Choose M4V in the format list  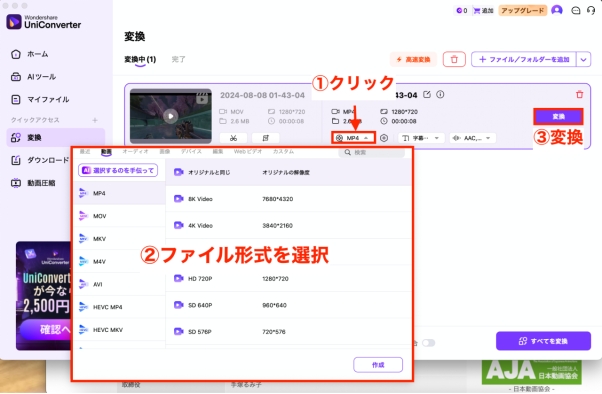click(x=119, y=262)
